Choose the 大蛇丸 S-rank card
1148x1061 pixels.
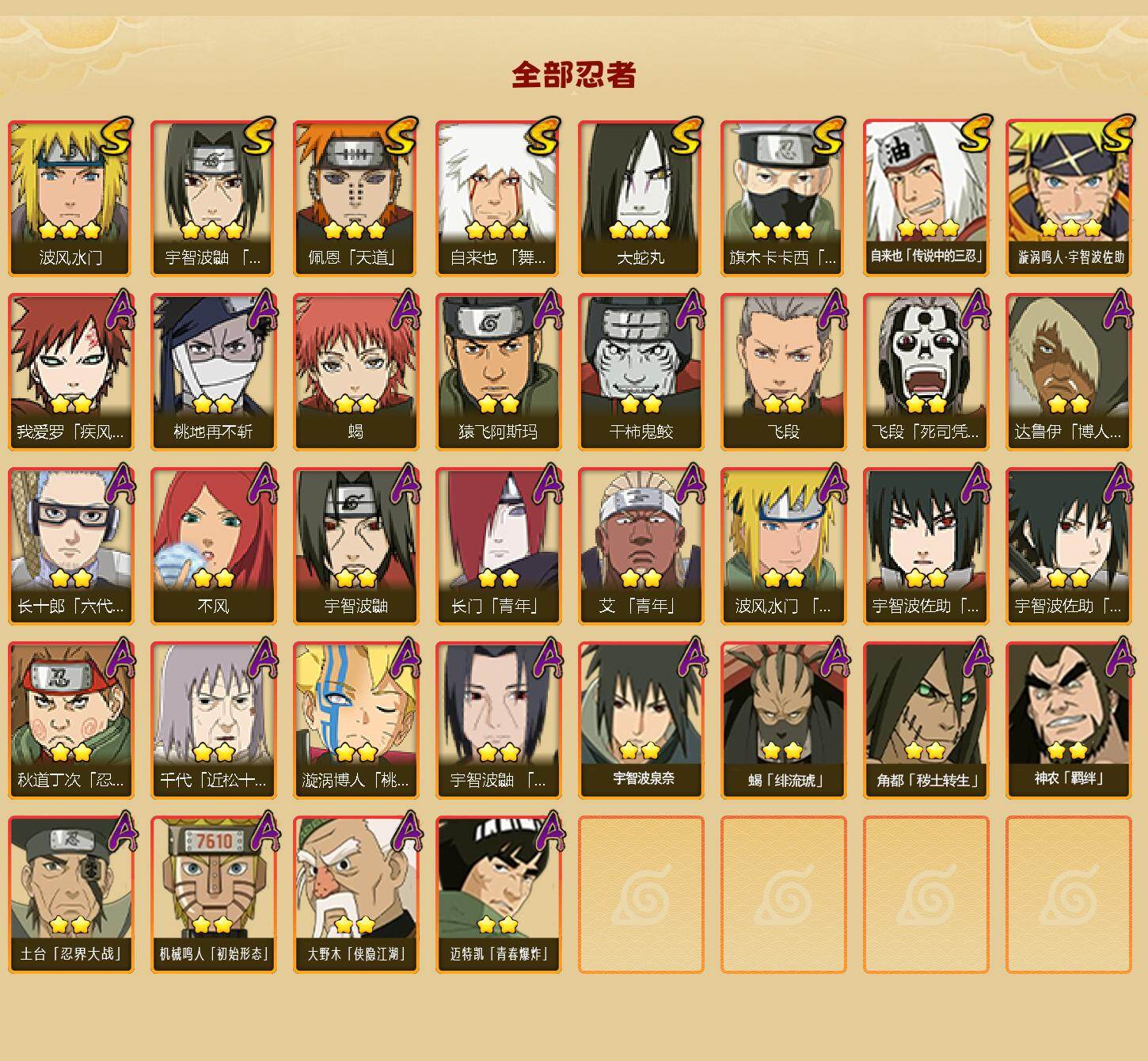pyautogui.click(x=641, y=198)
